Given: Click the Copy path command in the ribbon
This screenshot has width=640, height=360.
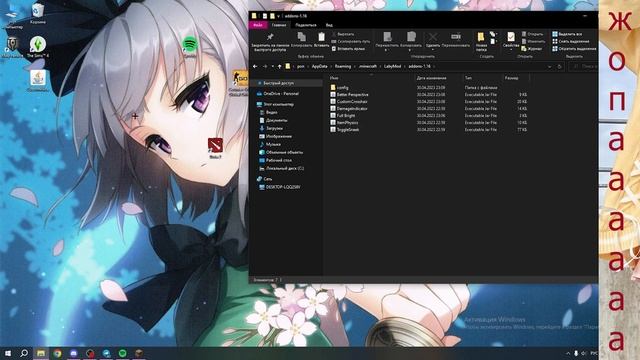Looking at the screenshot, I should [x=351, y=41].
